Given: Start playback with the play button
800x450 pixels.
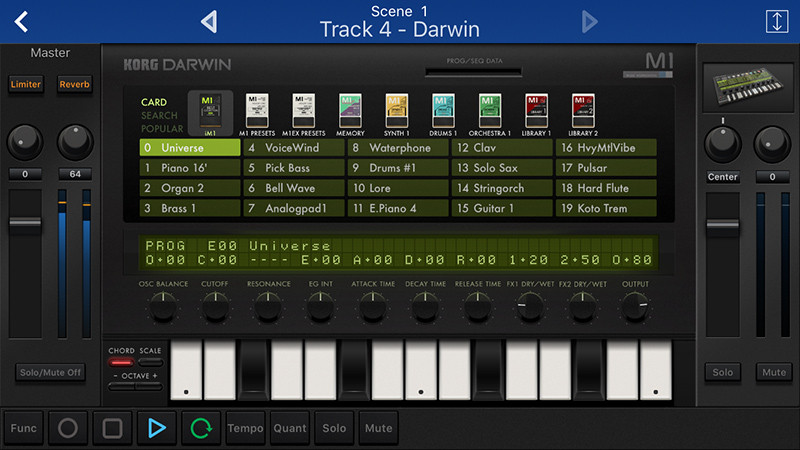Looking at the screenshot, I should pyautogui.click(x=157, y=428).
